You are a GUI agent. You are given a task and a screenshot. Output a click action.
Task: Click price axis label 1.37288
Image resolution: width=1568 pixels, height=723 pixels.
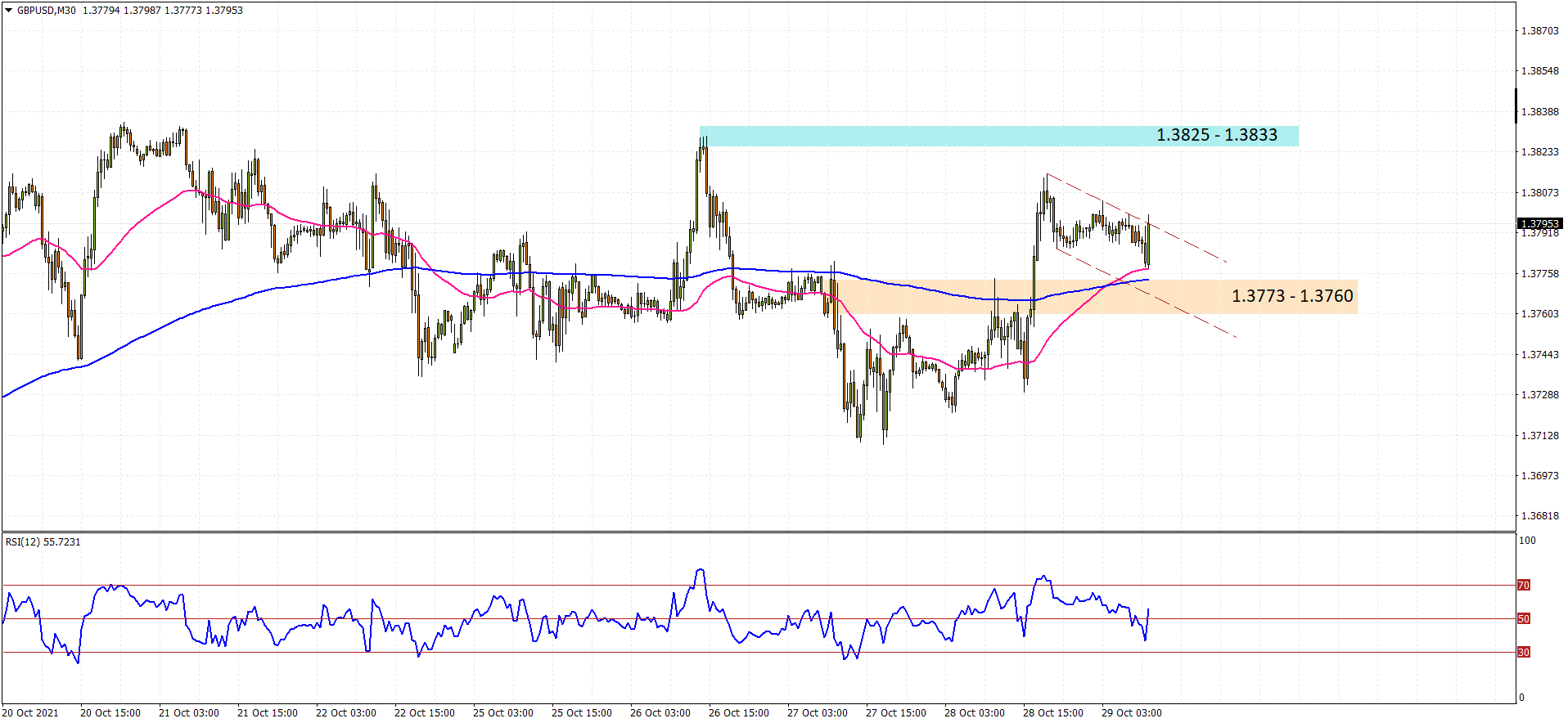(x=1539, y=395)
